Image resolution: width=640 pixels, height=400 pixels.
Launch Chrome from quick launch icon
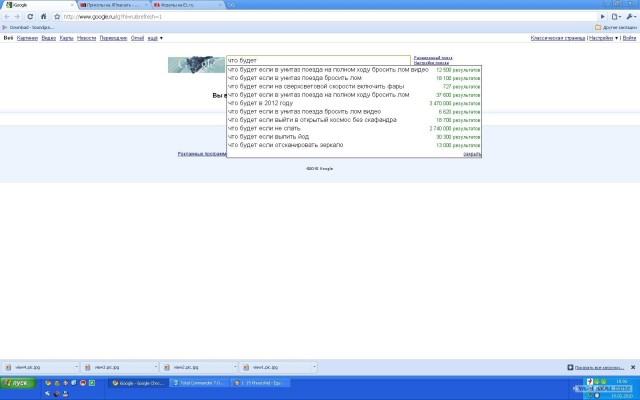pyautogui.click(x=48, y=383)
